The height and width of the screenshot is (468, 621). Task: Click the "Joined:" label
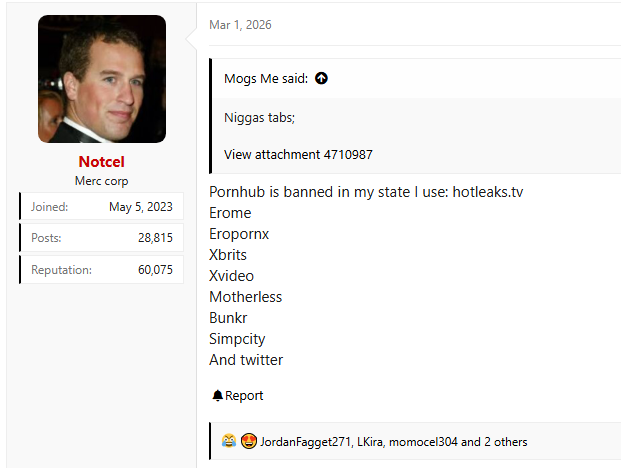coord(49,207)
